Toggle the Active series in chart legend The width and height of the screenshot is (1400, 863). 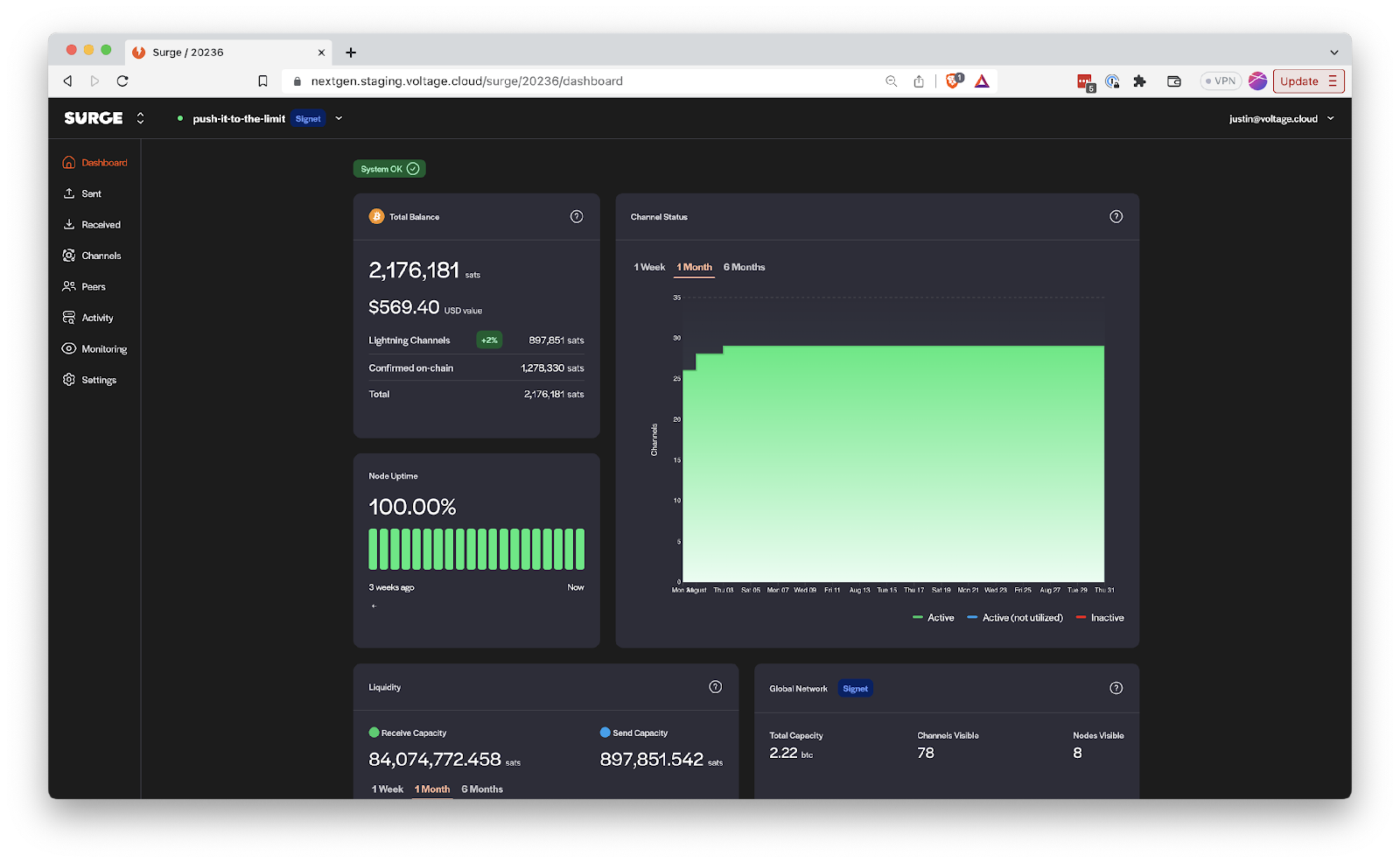click(x=934, y=618)
